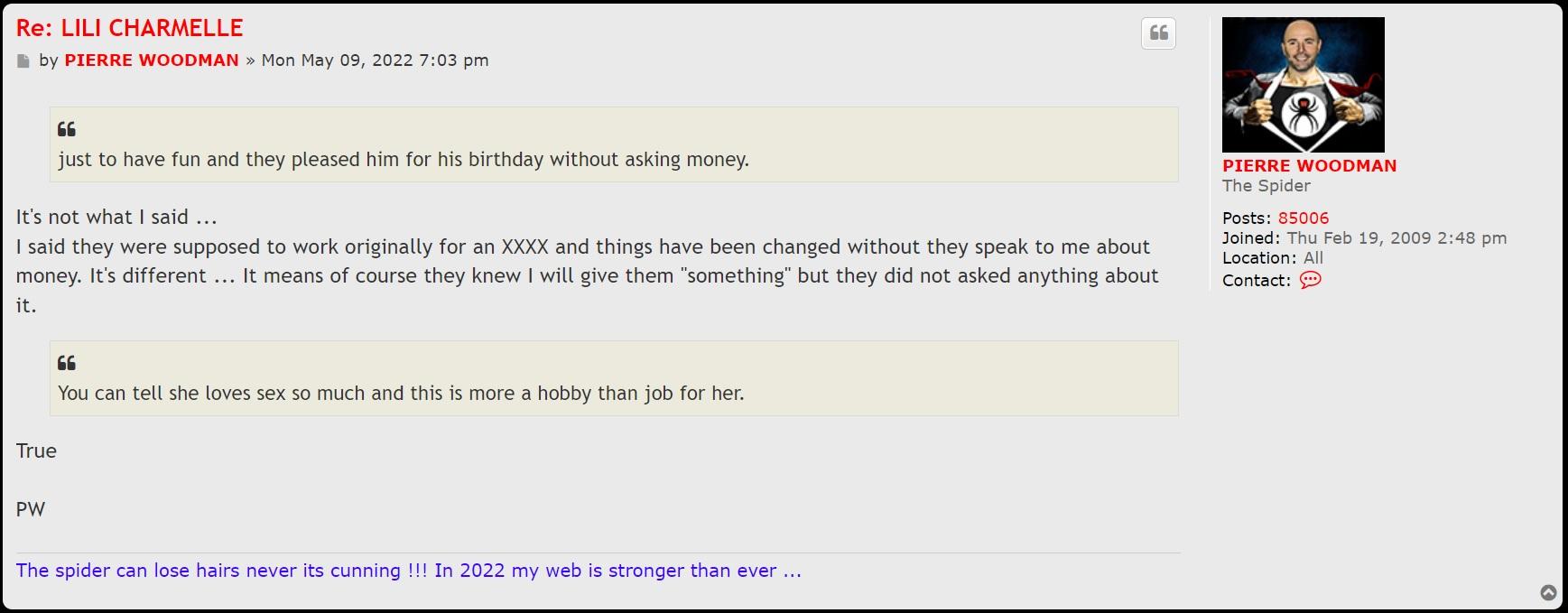Image resolution: width=1568 pixels, height=613 pixels.
Task: View the 85006 posts count link
Action: click(1303, 218)
